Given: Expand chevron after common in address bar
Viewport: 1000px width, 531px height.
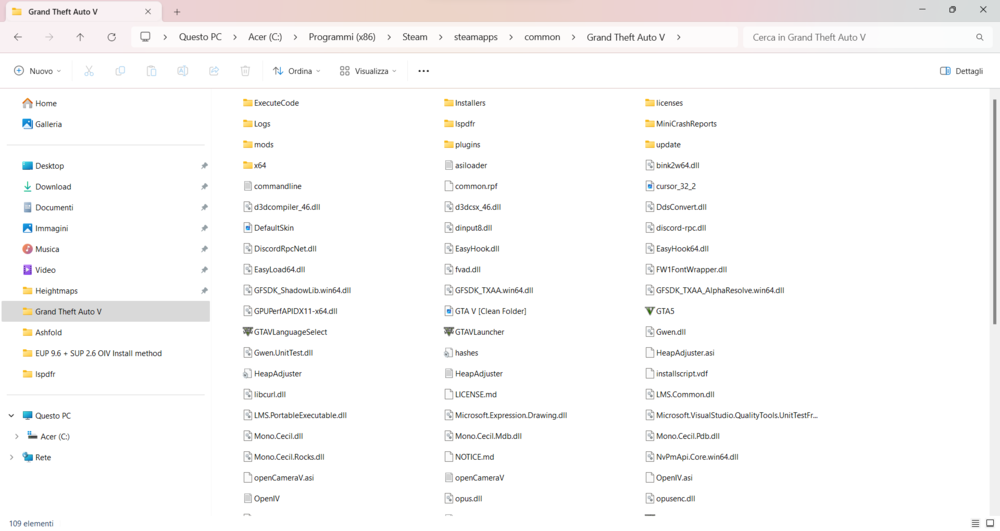Looking at the screenshot, I should (x=573, y=37).
